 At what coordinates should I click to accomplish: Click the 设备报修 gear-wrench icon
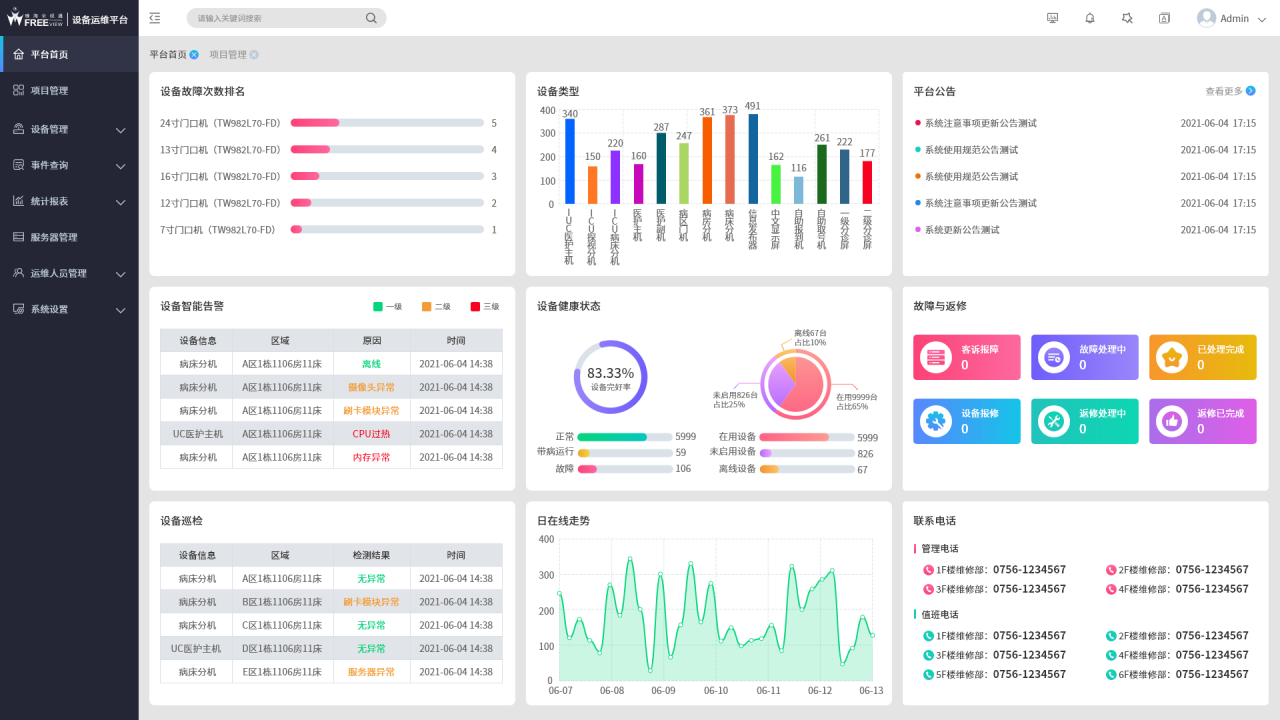pos(936,421)
